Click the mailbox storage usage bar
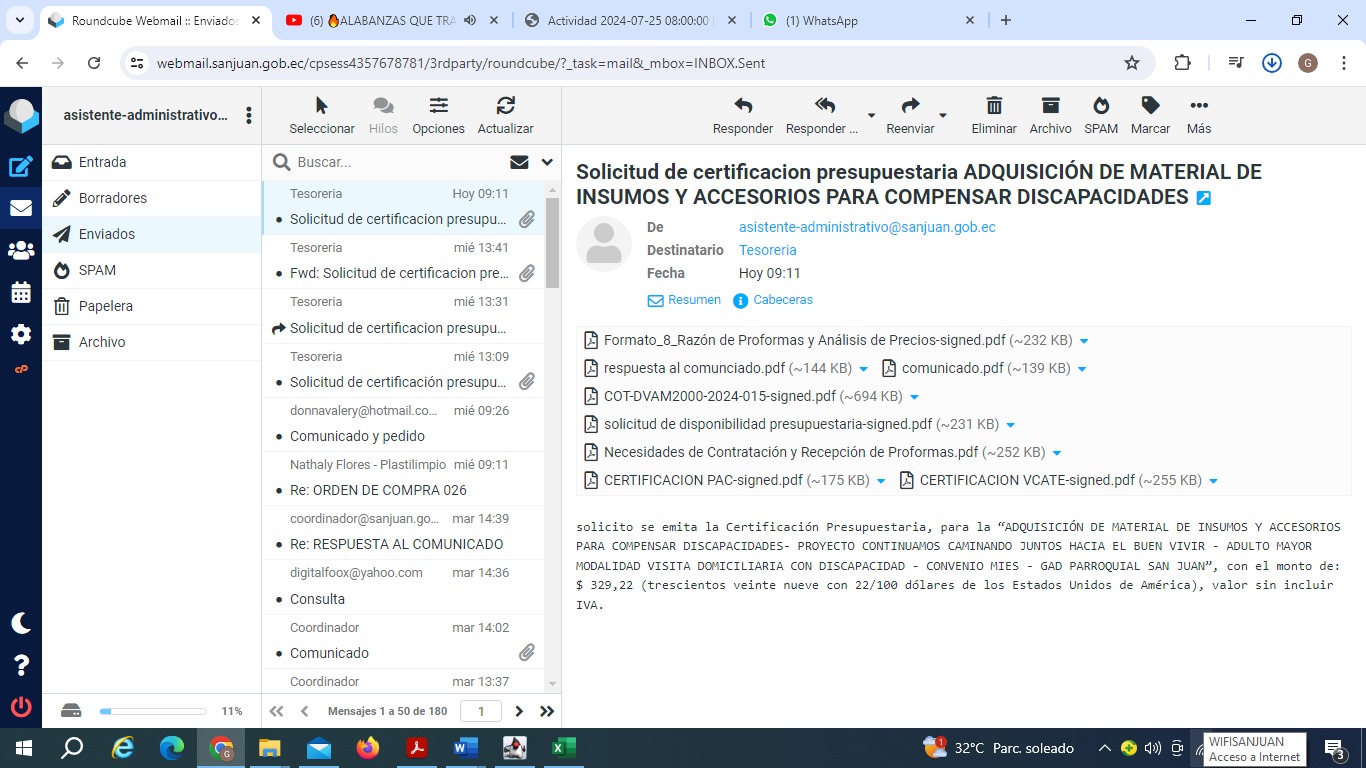Image resolution: width=1366 pixels, height=768 pixels. tap(152, 711)
